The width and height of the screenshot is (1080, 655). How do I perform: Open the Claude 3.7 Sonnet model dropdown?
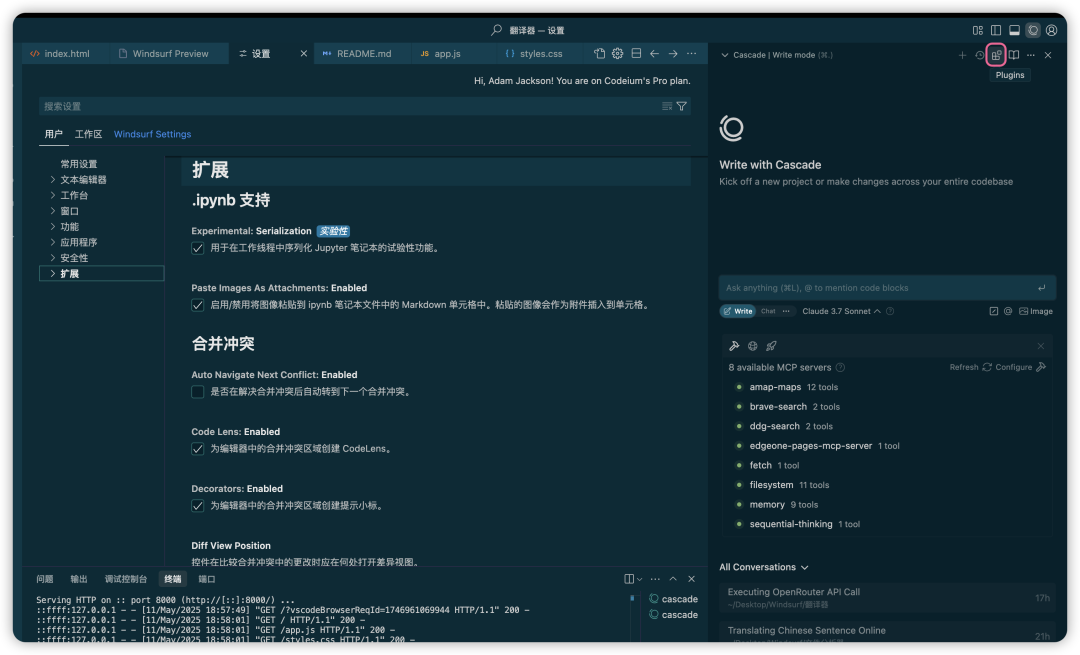point(841,311)
